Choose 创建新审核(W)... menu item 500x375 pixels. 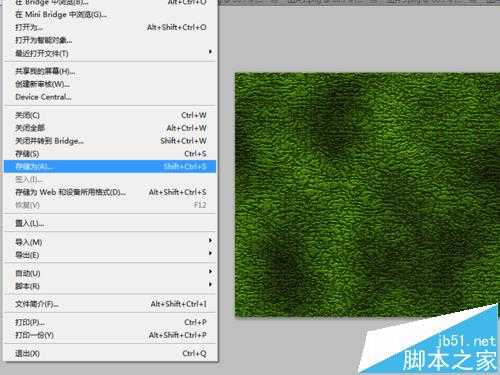[x=110, y=84]
